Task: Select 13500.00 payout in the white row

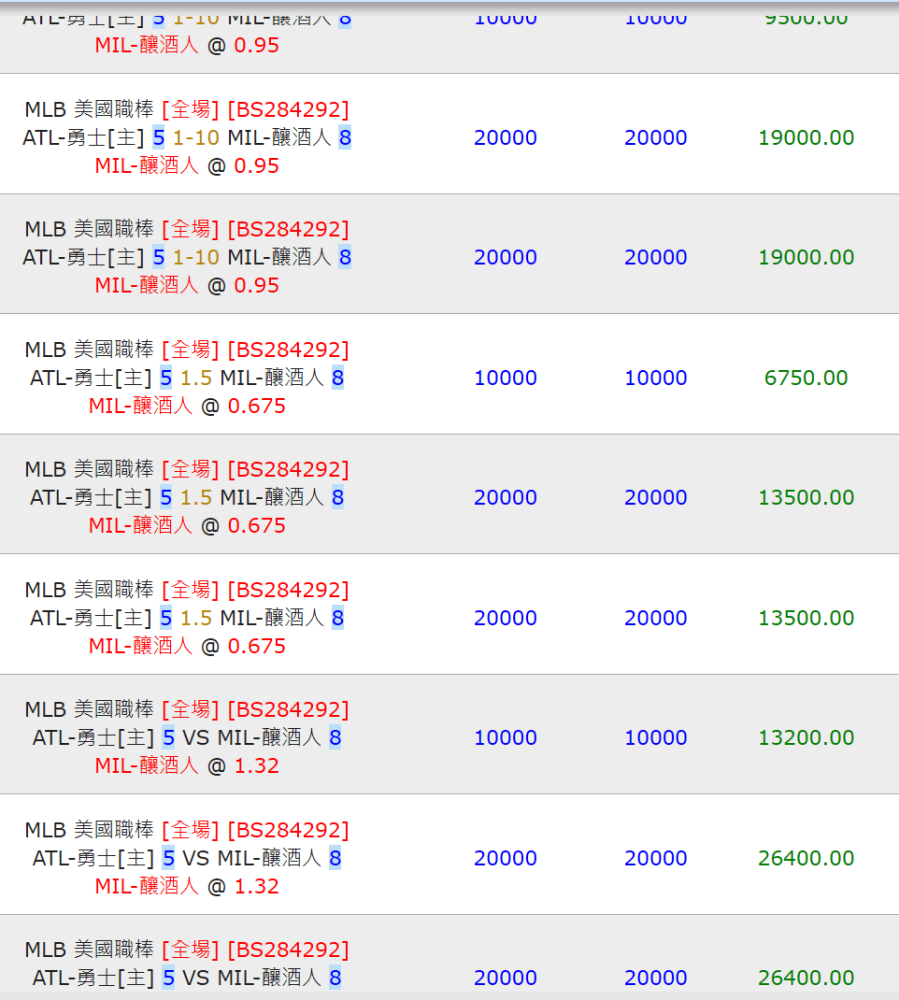Action: [x=805, y=618]
